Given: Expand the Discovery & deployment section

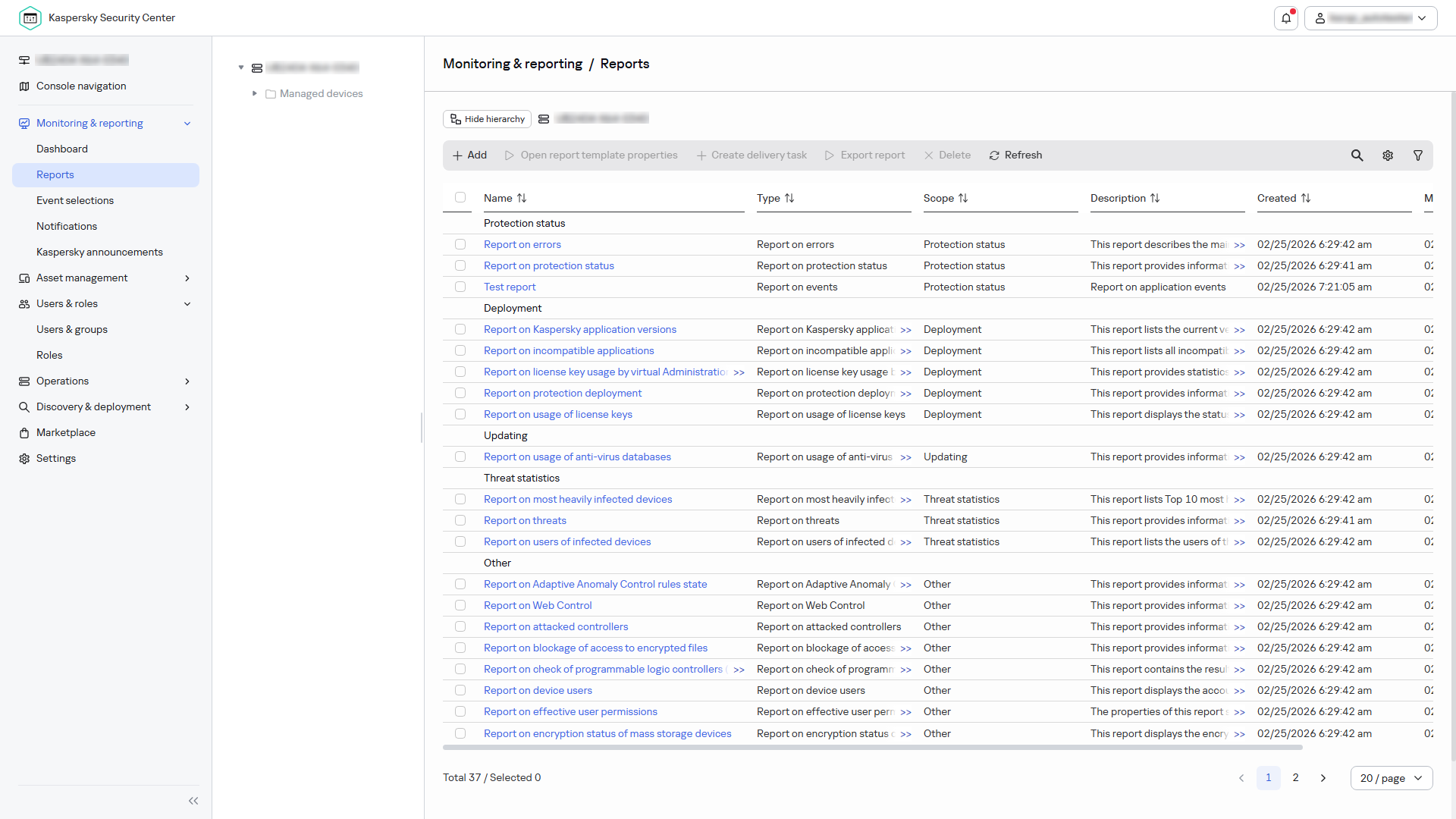Looking at the screenshot, I should pos(187,407).
